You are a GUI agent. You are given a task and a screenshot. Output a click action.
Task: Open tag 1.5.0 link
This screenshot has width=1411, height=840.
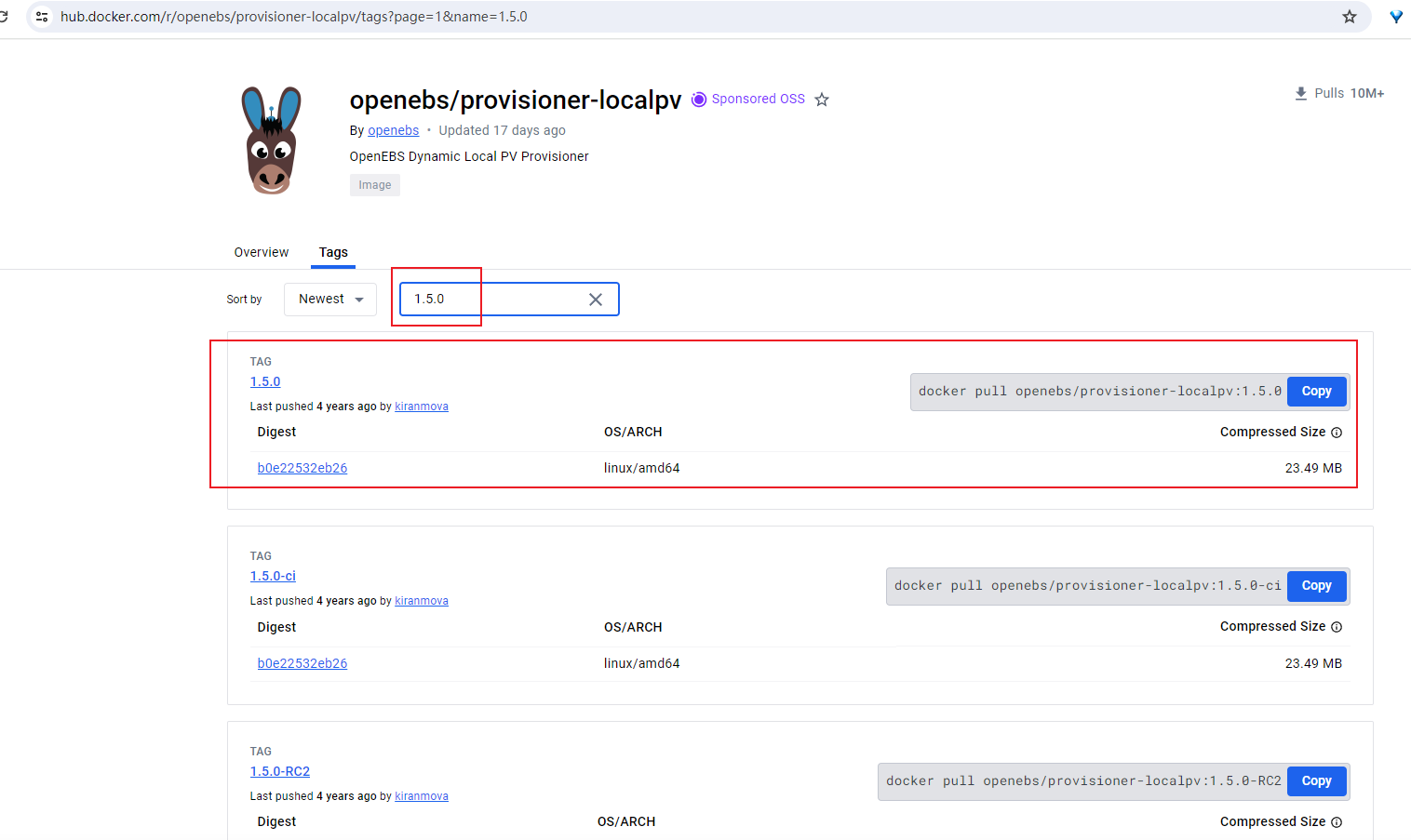click(x=265, y=381)
